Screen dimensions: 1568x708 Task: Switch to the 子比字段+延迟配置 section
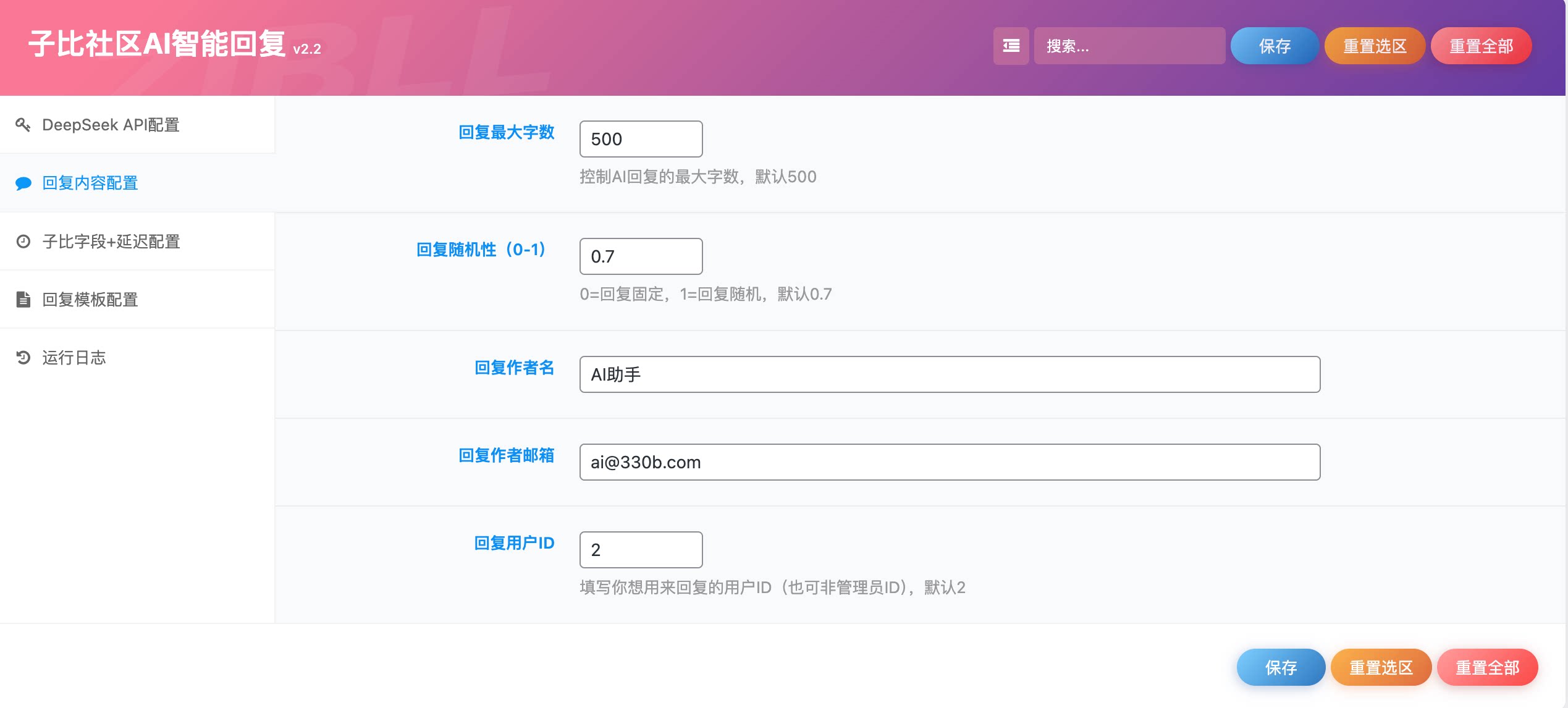[111, 242]
